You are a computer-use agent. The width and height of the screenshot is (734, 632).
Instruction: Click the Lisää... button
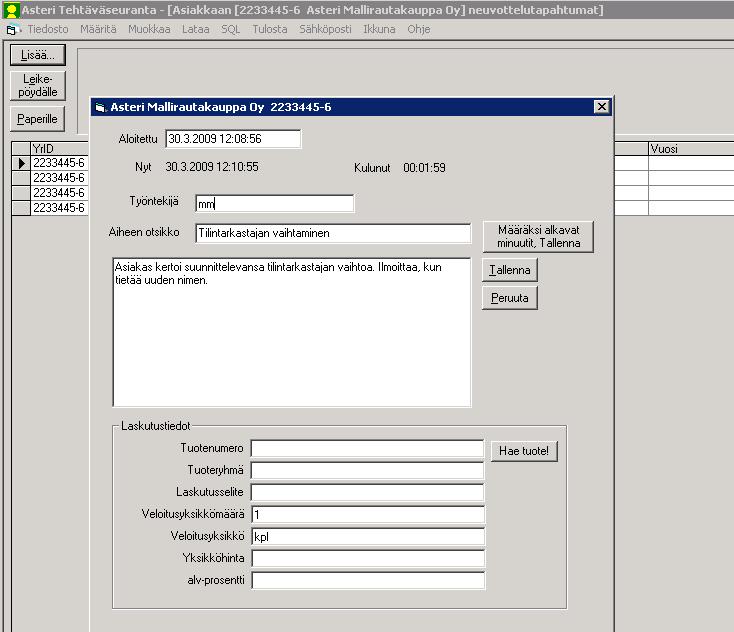pyautogui.click(x=38, y=55)
